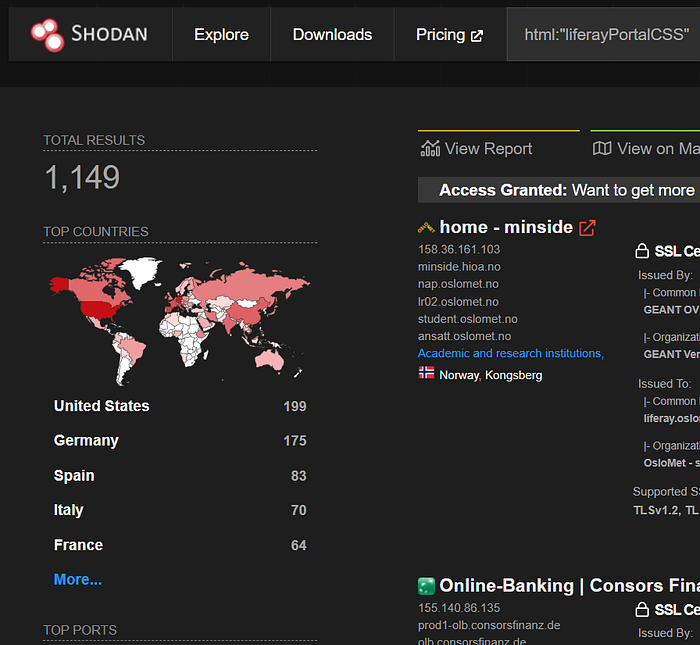Image resolution: width=700 pixels, height=645 pixels.
Task: Open the home - minside result title
Action: [506, 227]
